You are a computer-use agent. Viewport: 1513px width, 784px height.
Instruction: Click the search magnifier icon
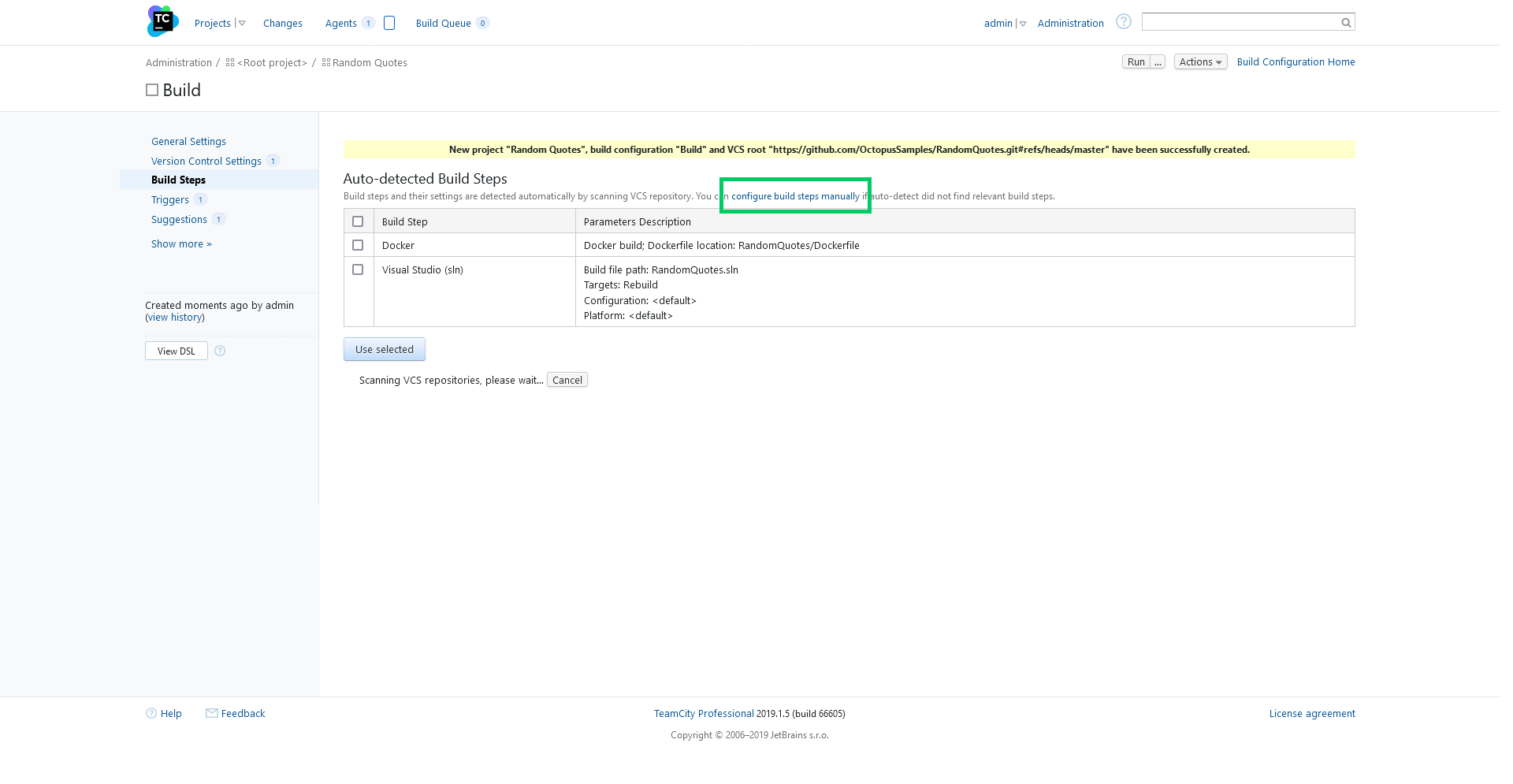(1346, 23)
